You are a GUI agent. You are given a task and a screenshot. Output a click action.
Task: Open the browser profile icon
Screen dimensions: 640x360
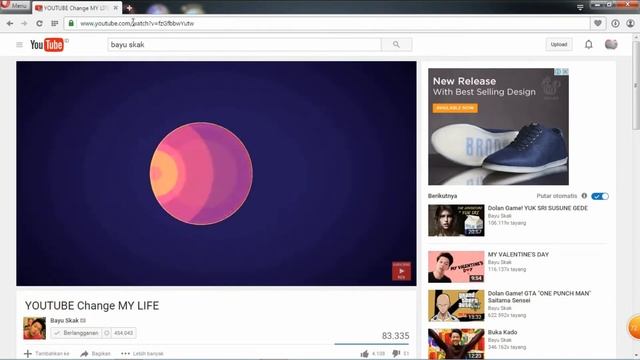point(631,23)
